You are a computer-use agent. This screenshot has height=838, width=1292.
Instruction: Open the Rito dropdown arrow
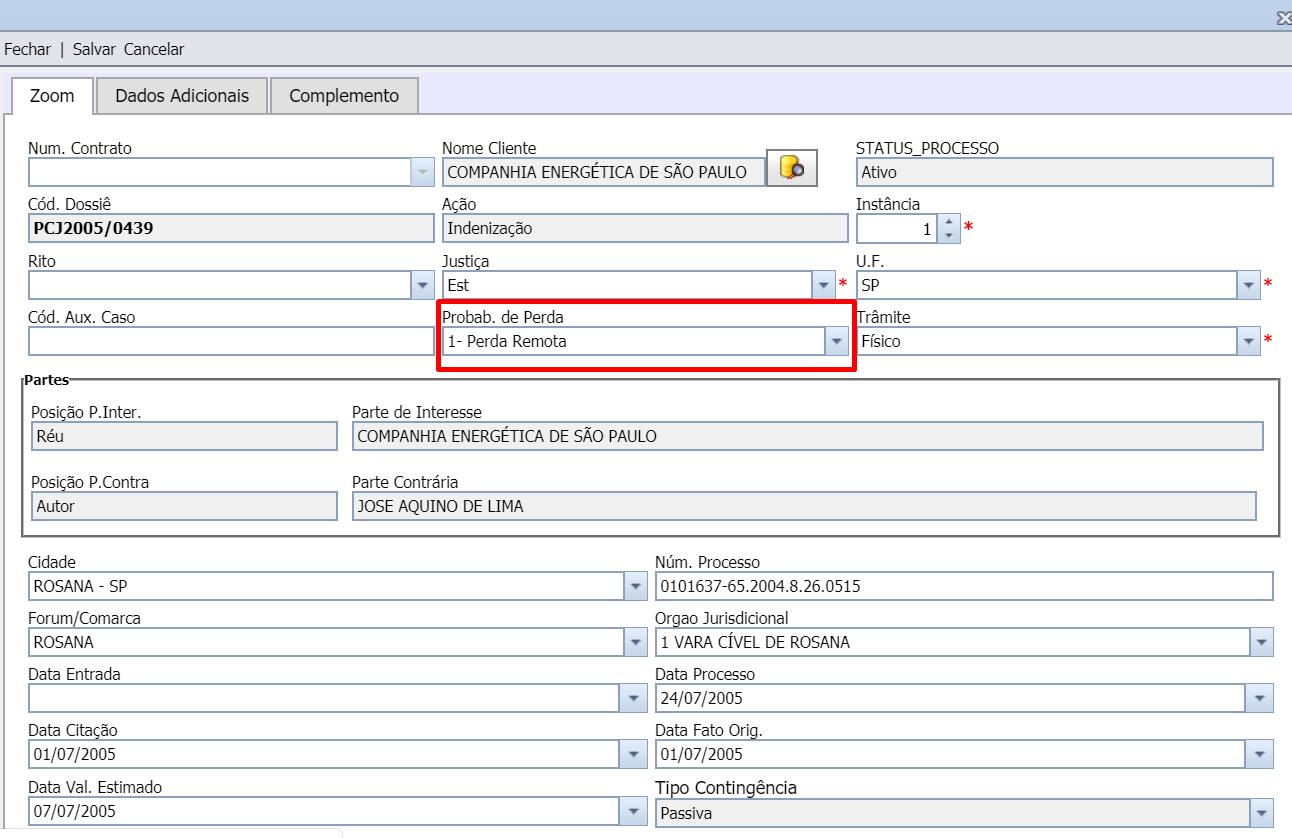pyautogui.click(x=422, y=285)
